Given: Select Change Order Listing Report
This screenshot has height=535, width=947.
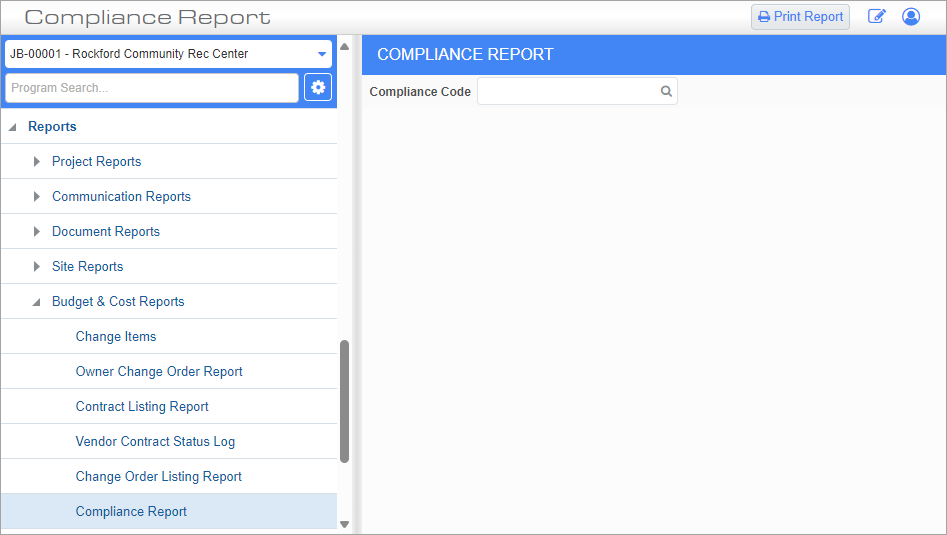Looking at the screenshot, I should (159, 477).
